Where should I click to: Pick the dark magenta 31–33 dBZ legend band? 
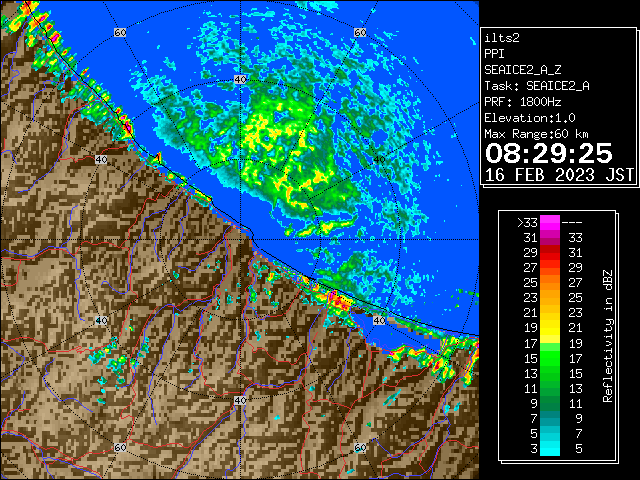pyautogui.click(x=550, y=238)
